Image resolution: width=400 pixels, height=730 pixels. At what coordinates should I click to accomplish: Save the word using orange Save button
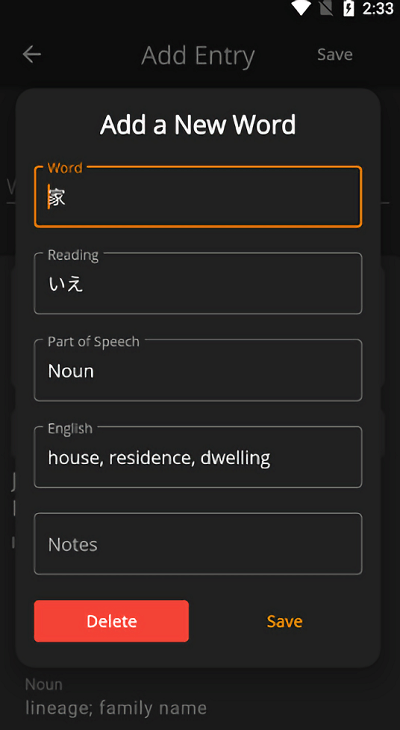point(285,621)
